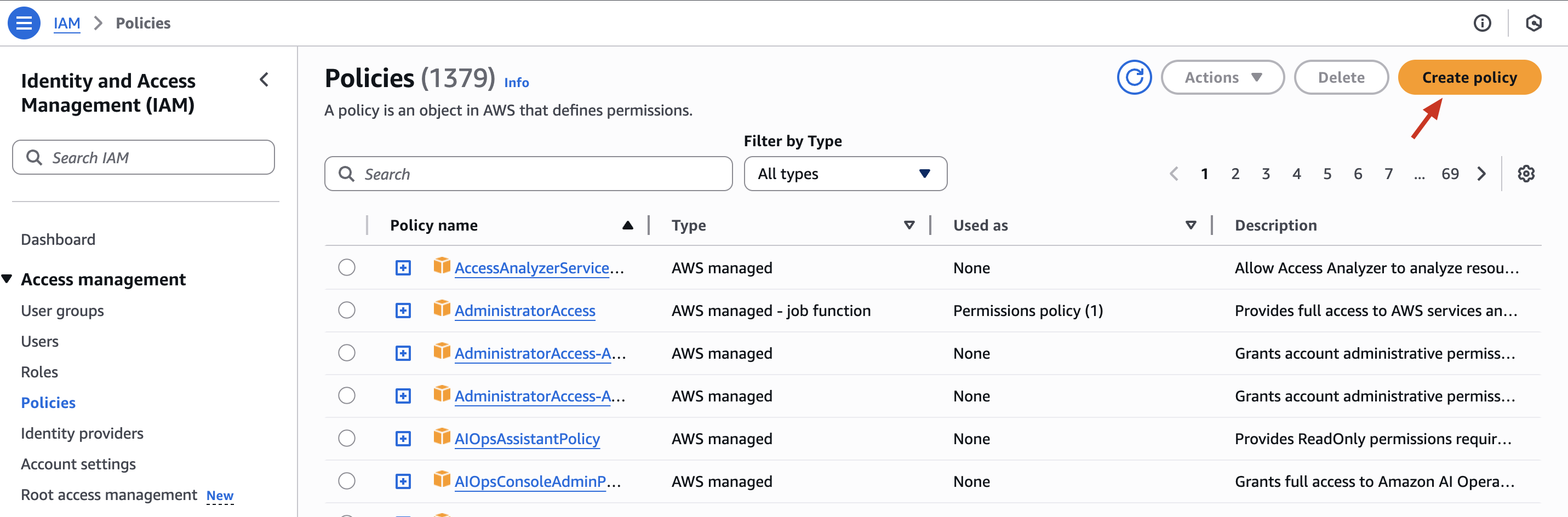Refresh the policies list
The width and height of the screenshot is (1568, 517).
[1134, 77]
